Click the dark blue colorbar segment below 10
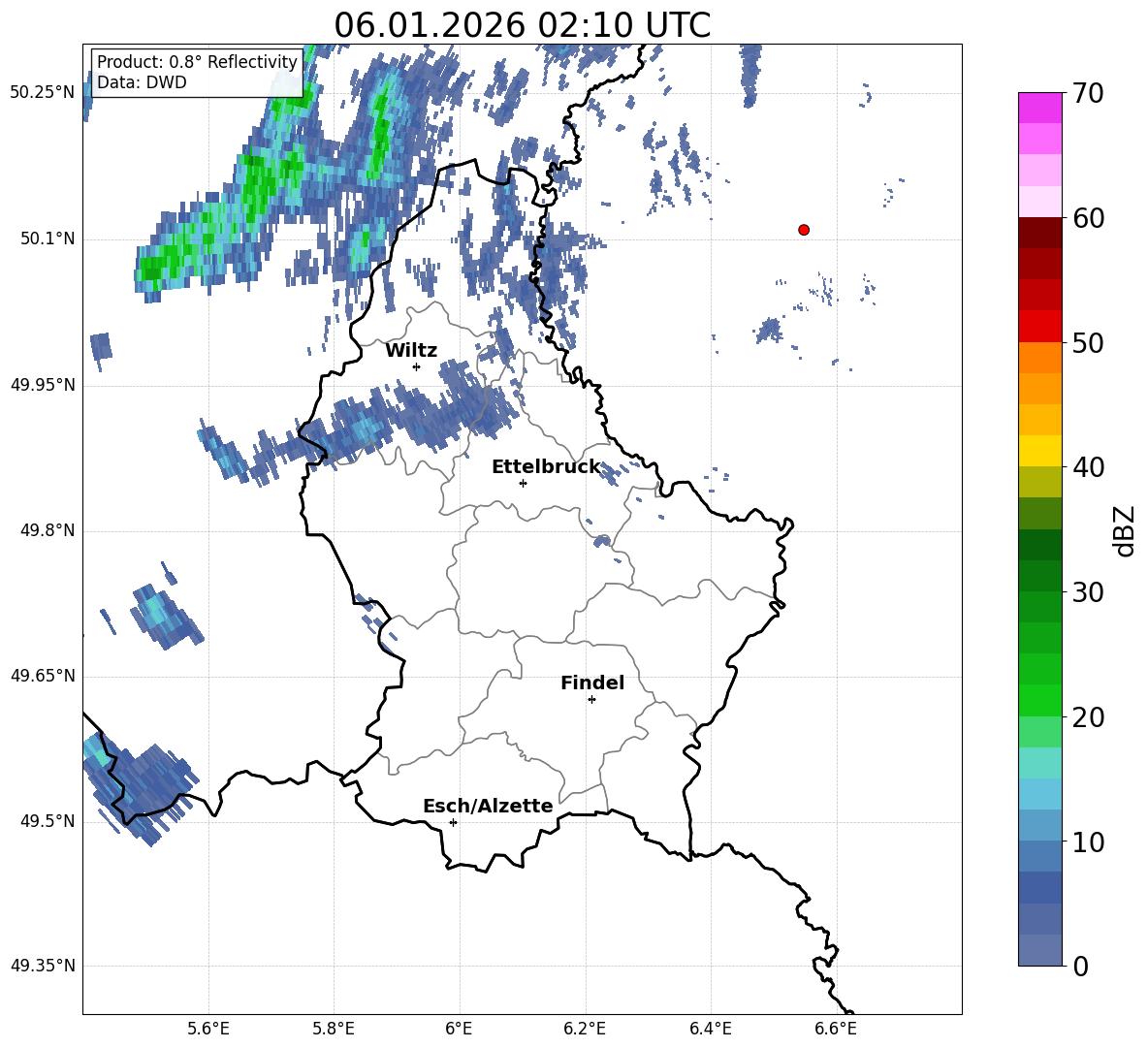1148x1048 pixels. coord(1039,887)
